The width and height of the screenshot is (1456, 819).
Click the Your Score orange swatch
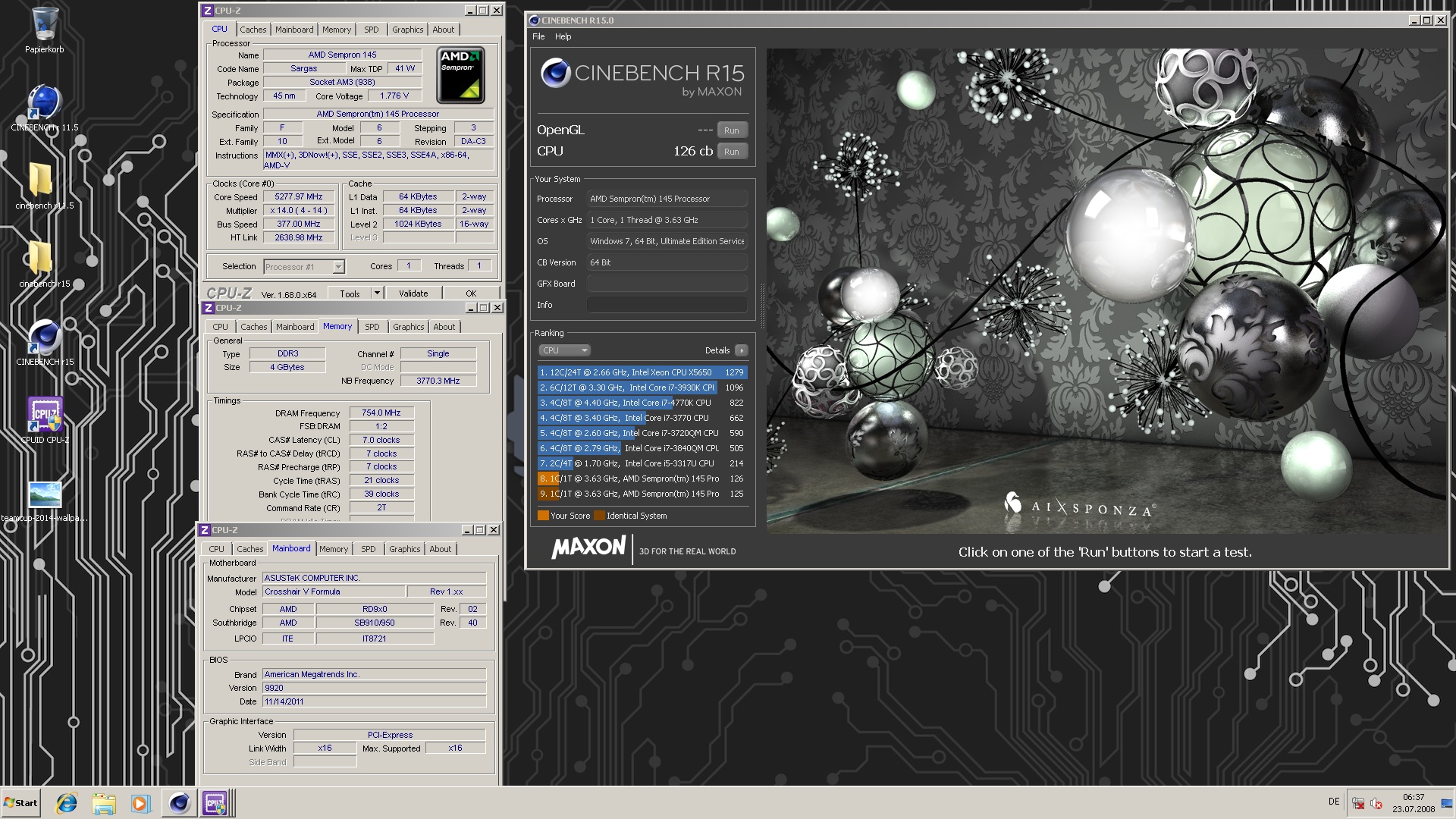pyautogui.click(x=543, y=516)
